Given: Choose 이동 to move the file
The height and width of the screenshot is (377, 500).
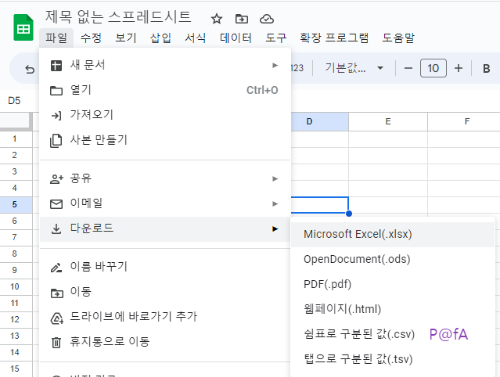Looking at the screenshot, I should point(165,292).
